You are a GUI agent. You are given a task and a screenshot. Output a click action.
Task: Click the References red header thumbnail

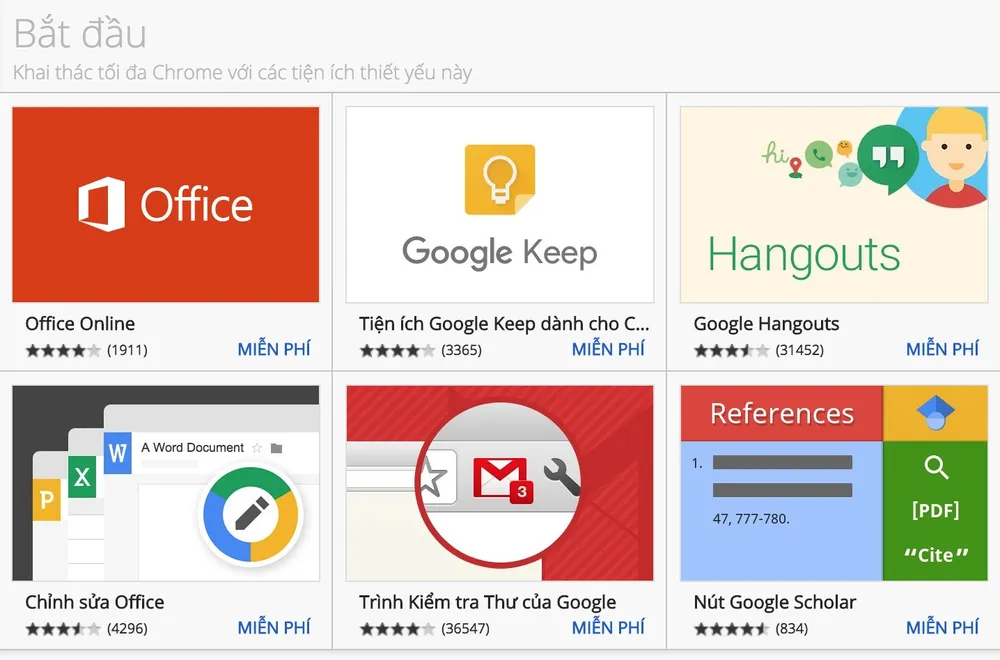781,413
